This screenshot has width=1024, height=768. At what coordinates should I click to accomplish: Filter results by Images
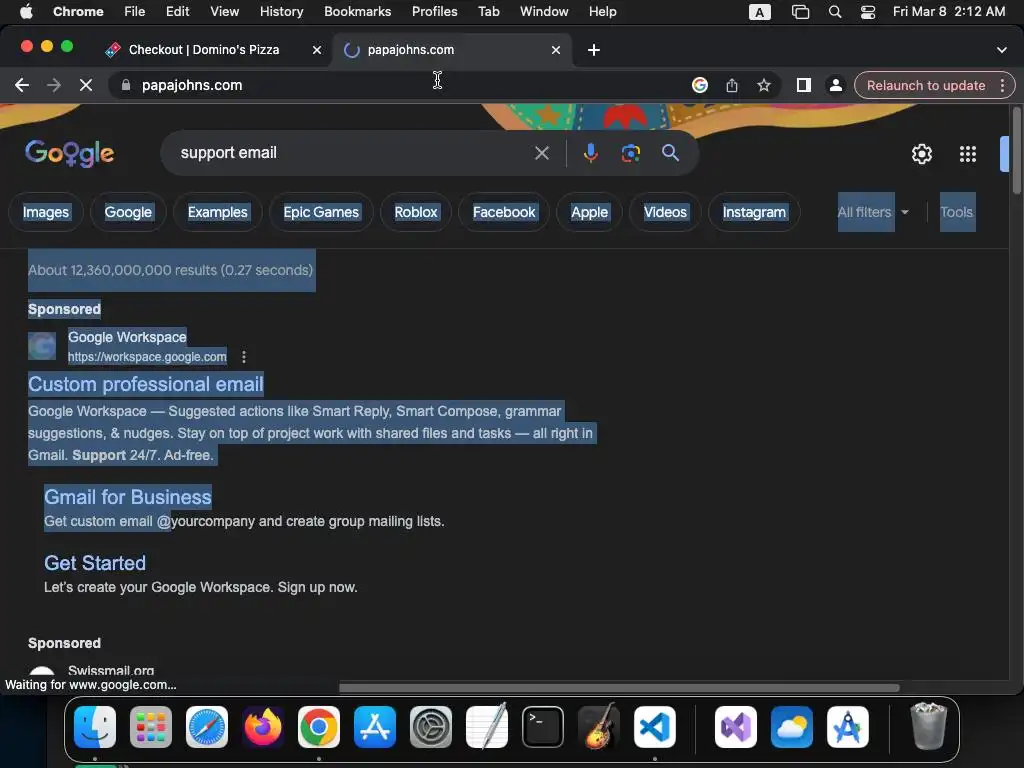46,212
